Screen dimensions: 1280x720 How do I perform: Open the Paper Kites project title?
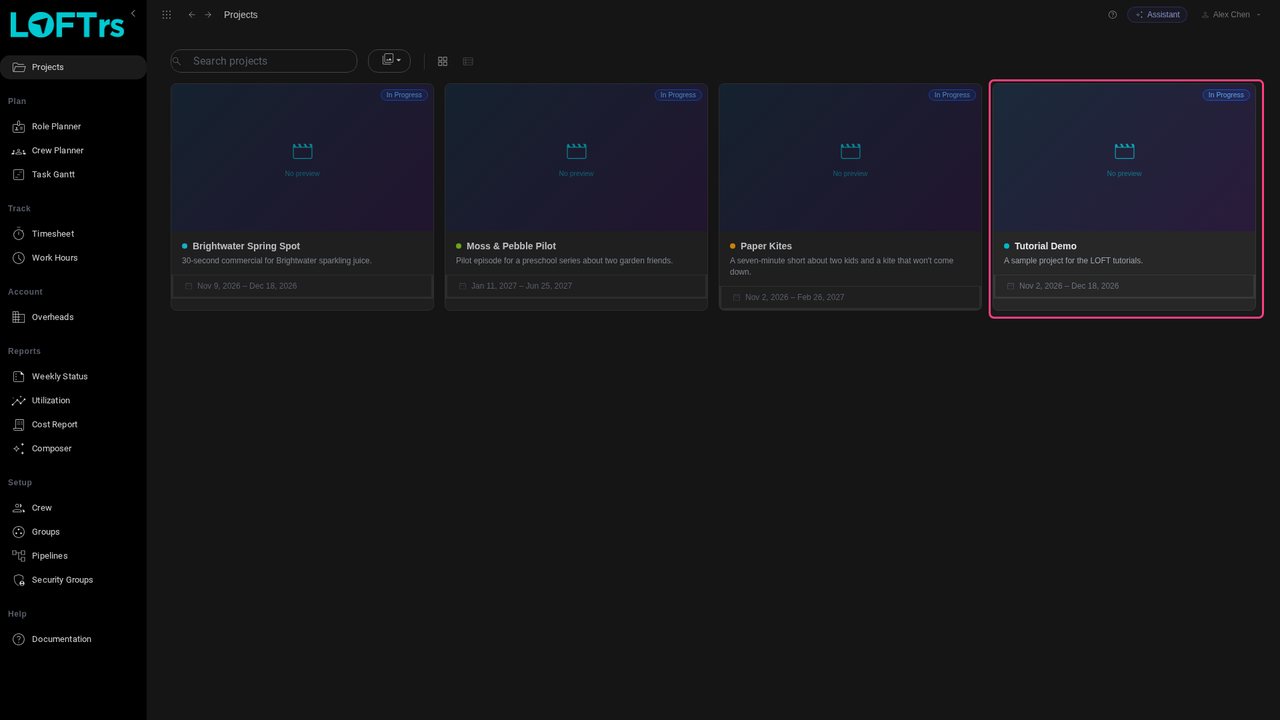coord(766,246)
